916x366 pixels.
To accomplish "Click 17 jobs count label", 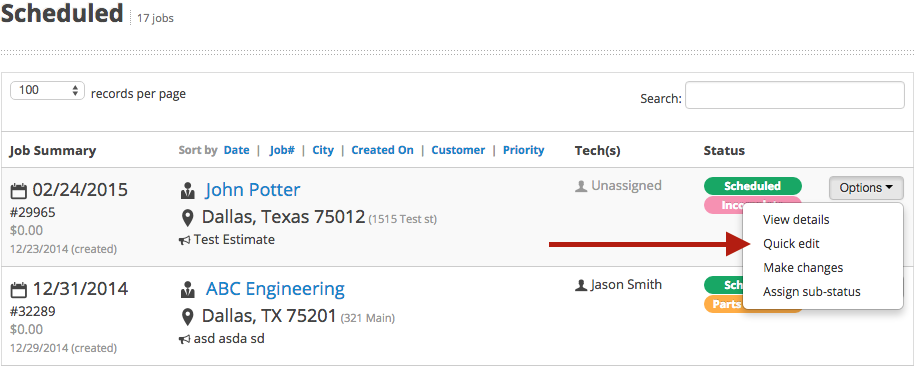I will (x=155, y=18).
